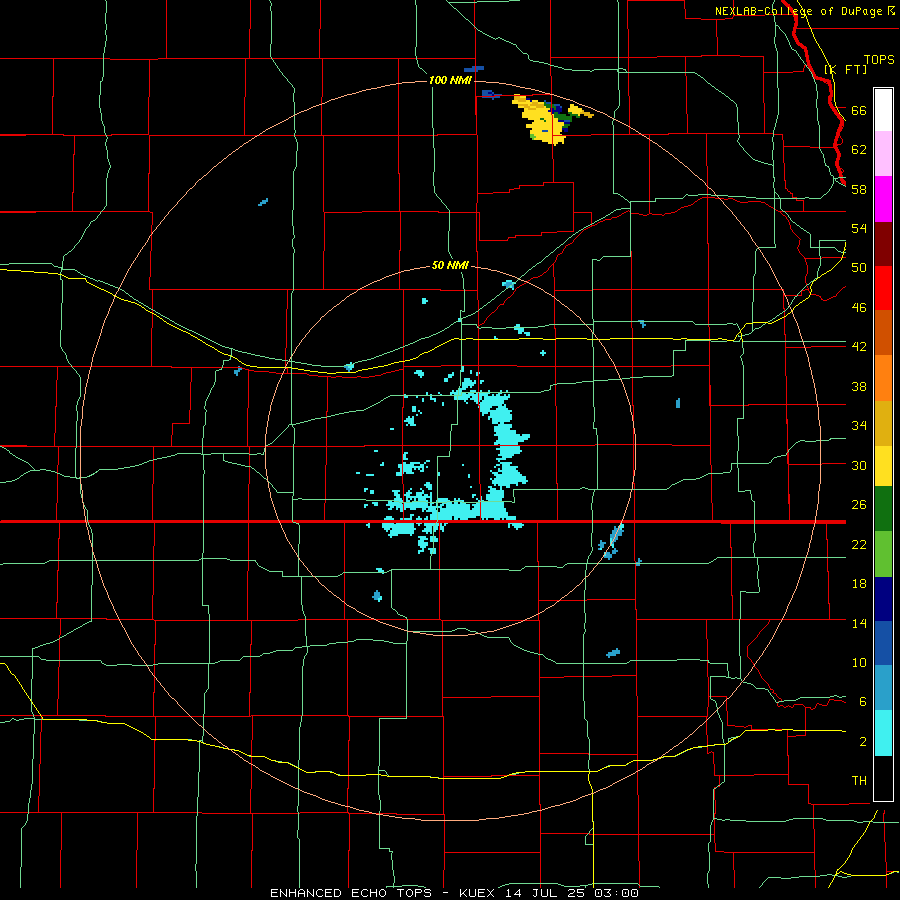Click the '66' legend value
Image resolution: width=900 pixels, height=900 pixels.
[x=859, y=110]
